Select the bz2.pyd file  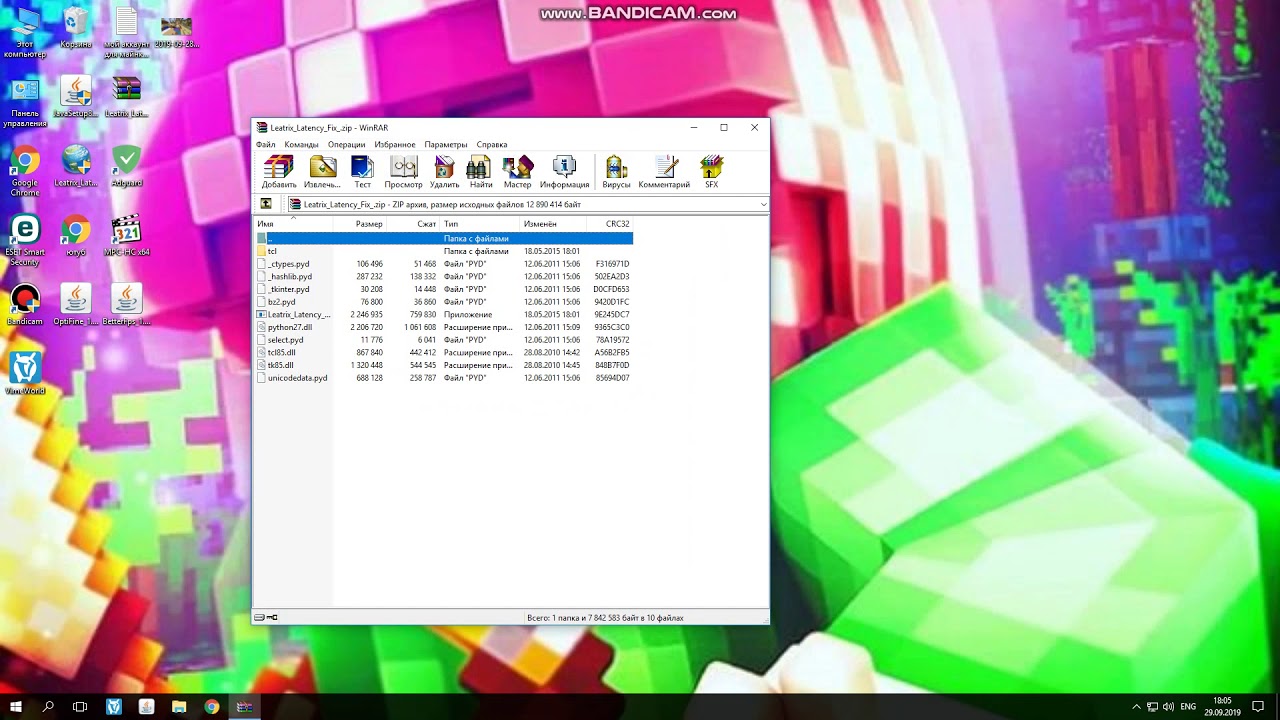444,302
